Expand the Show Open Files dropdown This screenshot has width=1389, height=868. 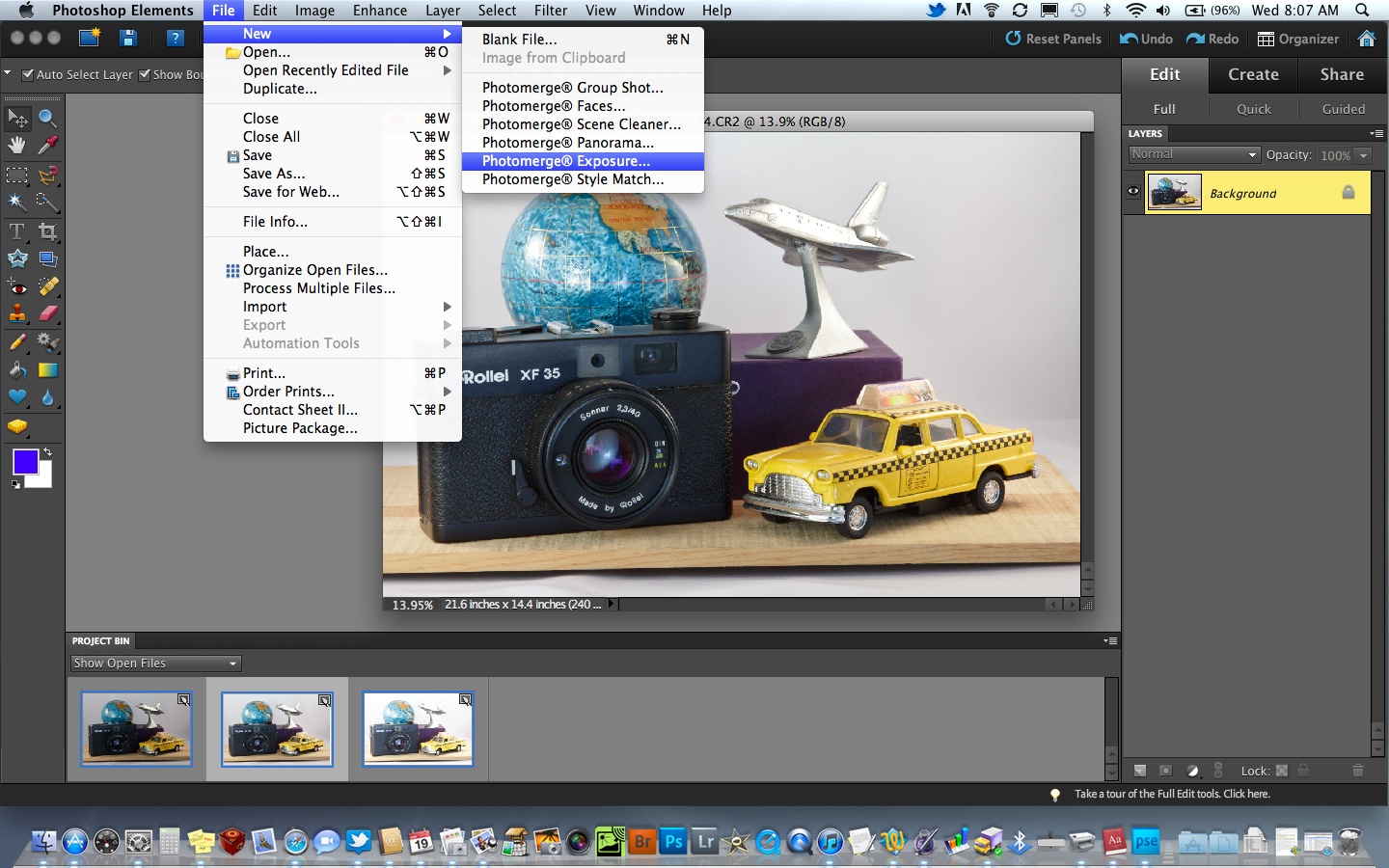click(155, 664)
